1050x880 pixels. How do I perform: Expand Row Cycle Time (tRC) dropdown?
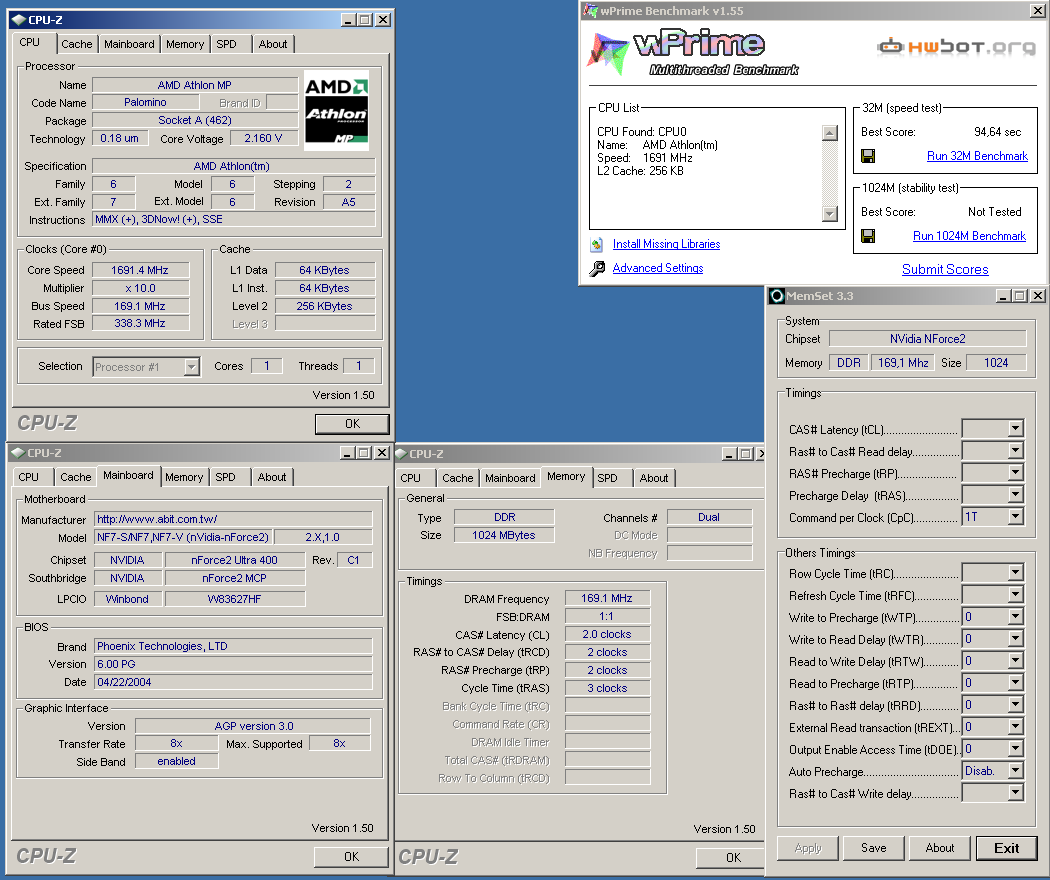1016,573
